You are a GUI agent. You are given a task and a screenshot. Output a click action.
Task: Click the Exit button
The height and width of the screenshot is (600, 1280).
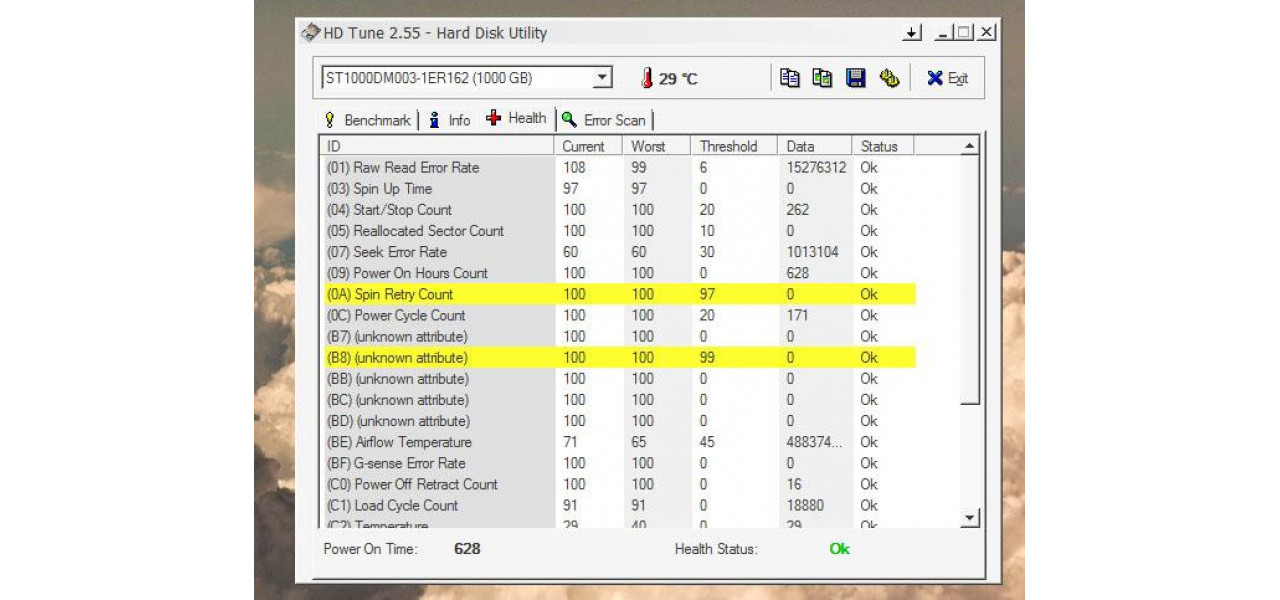pyautogui.click(x=947, y=78)
